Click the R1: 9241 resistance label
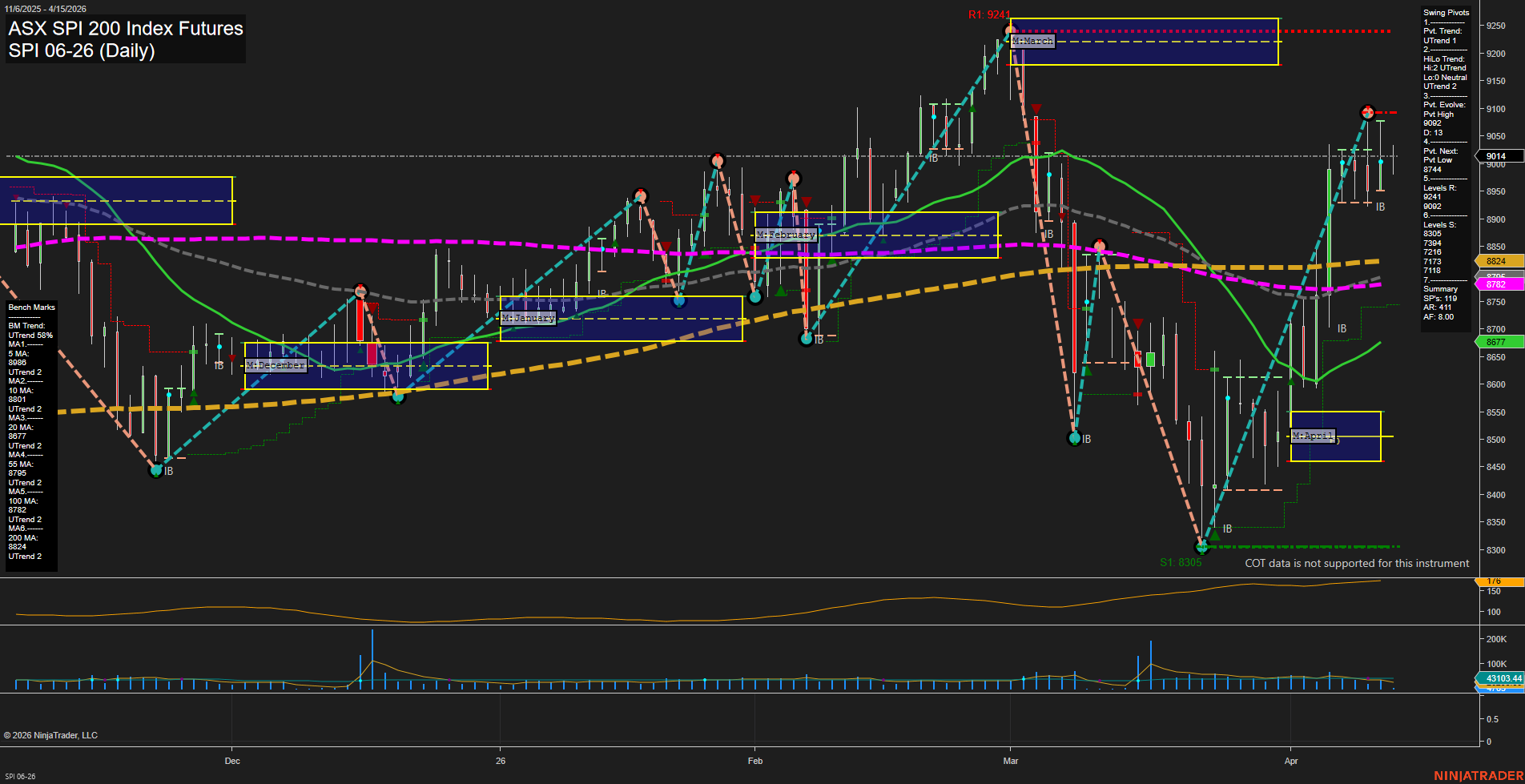The image size is (1525, 784). point(990,14)
